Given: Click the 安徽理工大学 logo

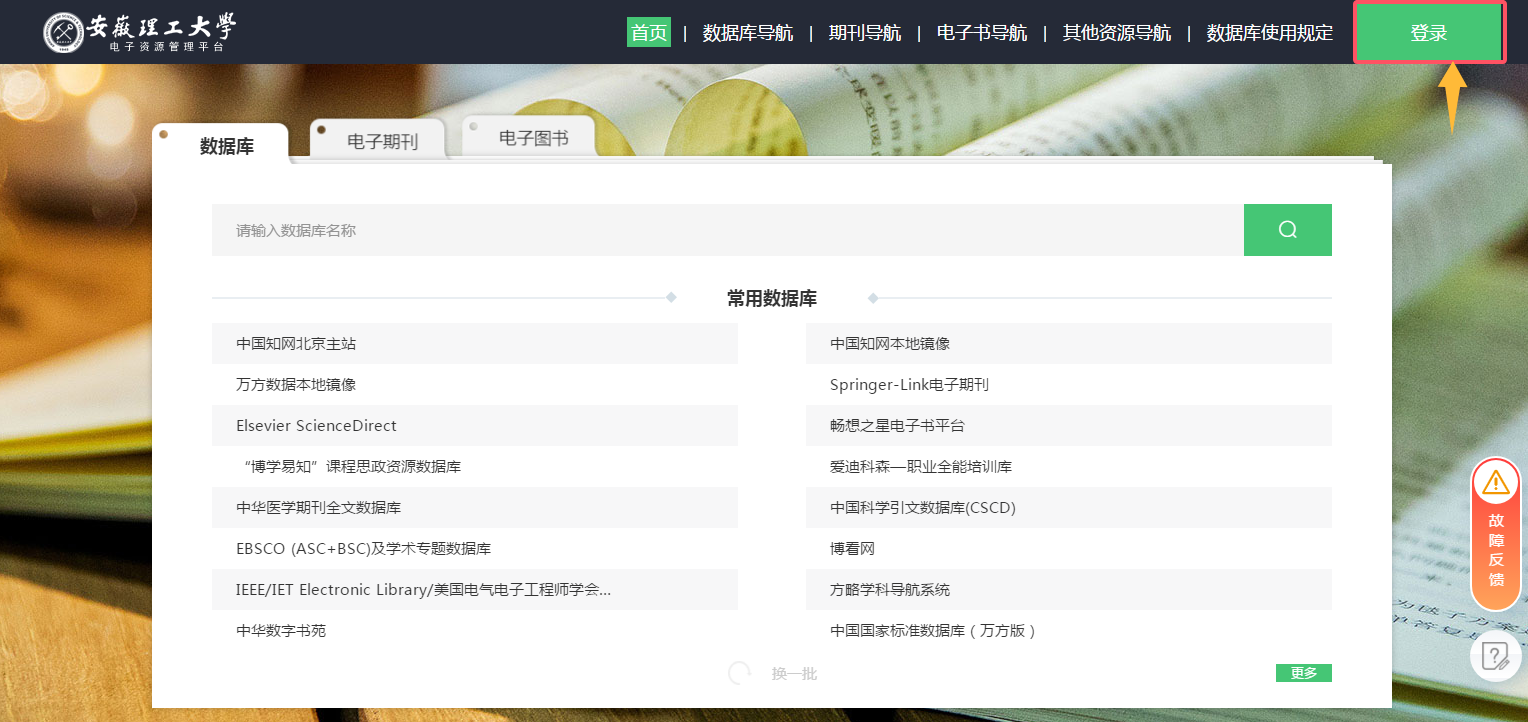Looking at the screenshot, I should 140,32.
